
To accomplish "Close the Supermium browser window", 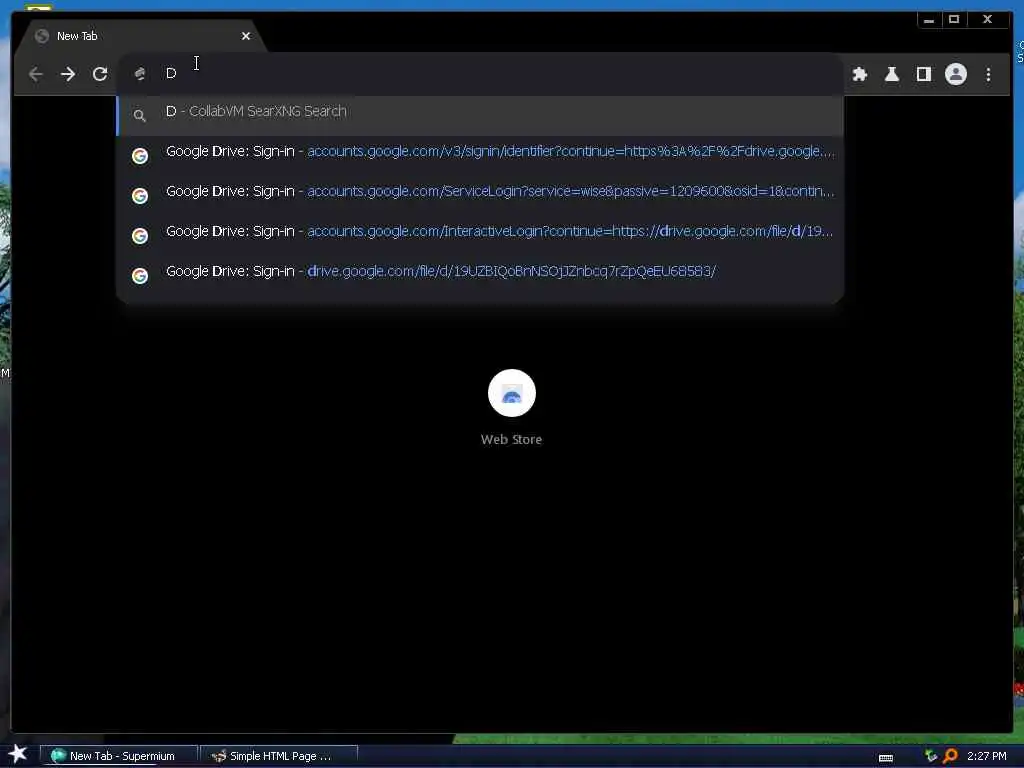I will coord(987,20).
